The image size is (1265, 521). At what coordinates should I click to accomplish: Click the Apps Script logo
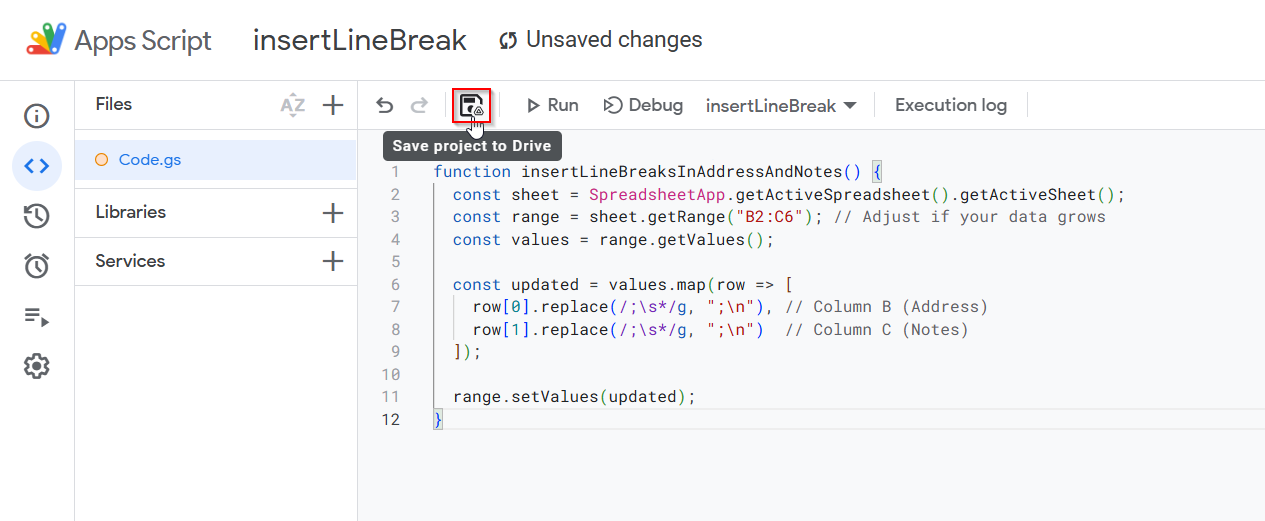pyautogui.click(x=46, y=40)
